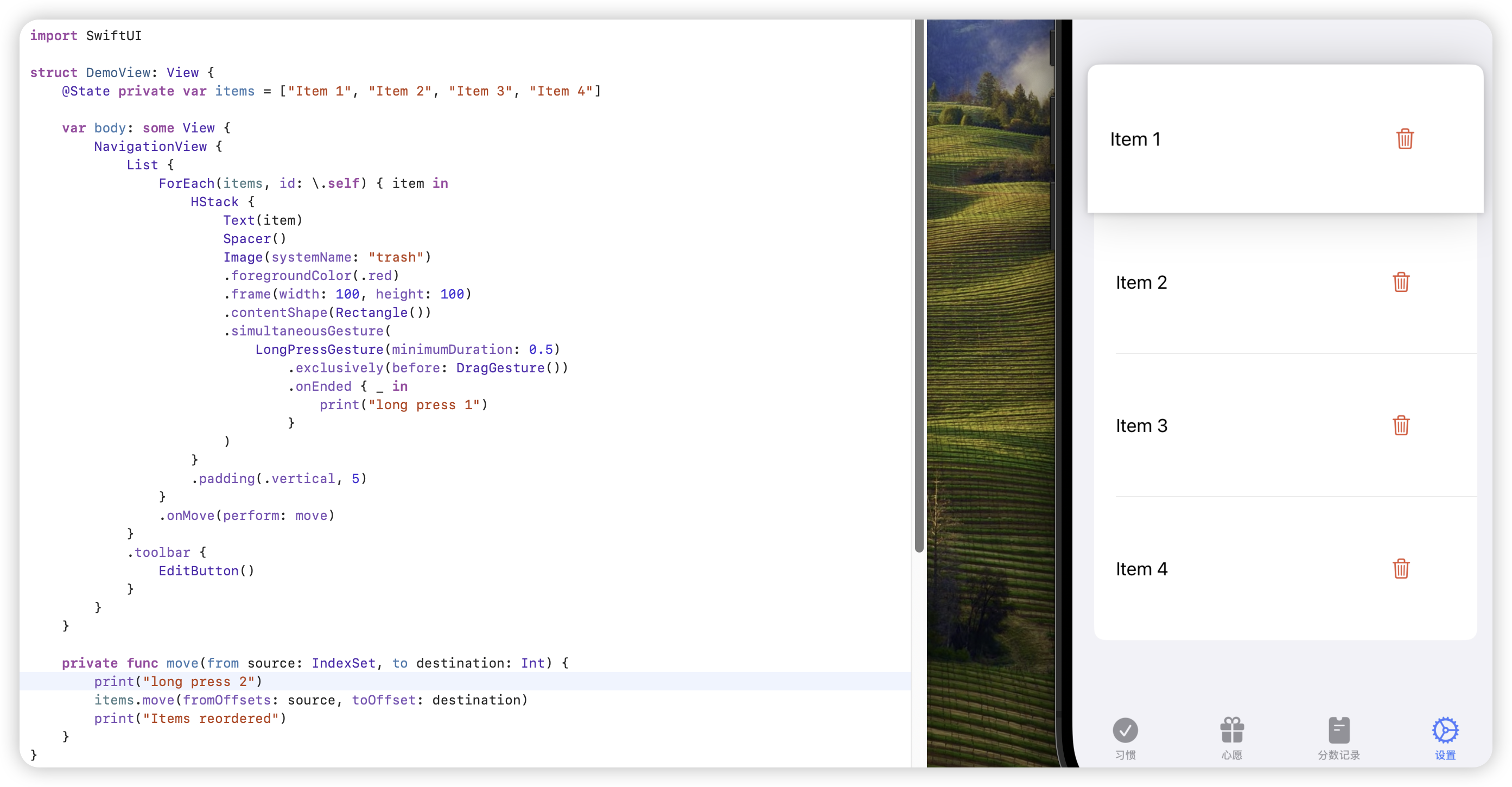Click the HStack { code line

point(223,202)
